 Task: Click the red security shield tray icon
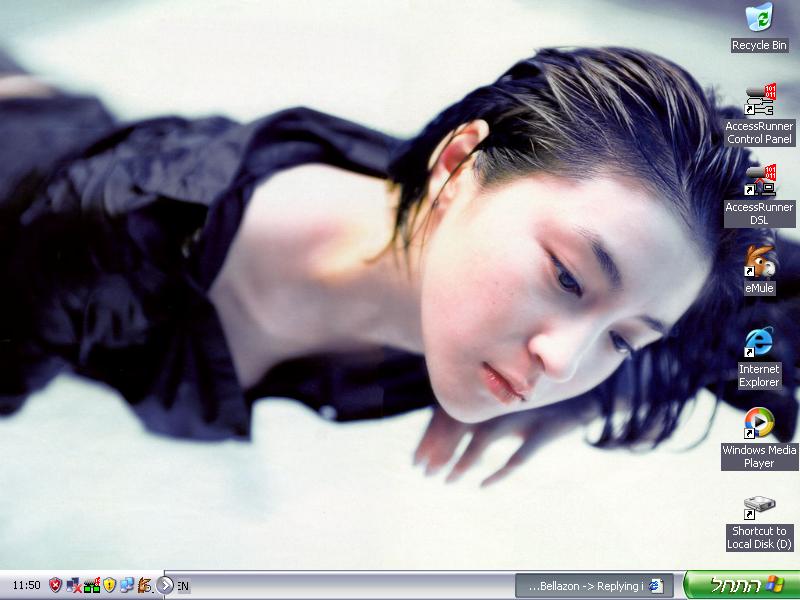click(55, 585)
